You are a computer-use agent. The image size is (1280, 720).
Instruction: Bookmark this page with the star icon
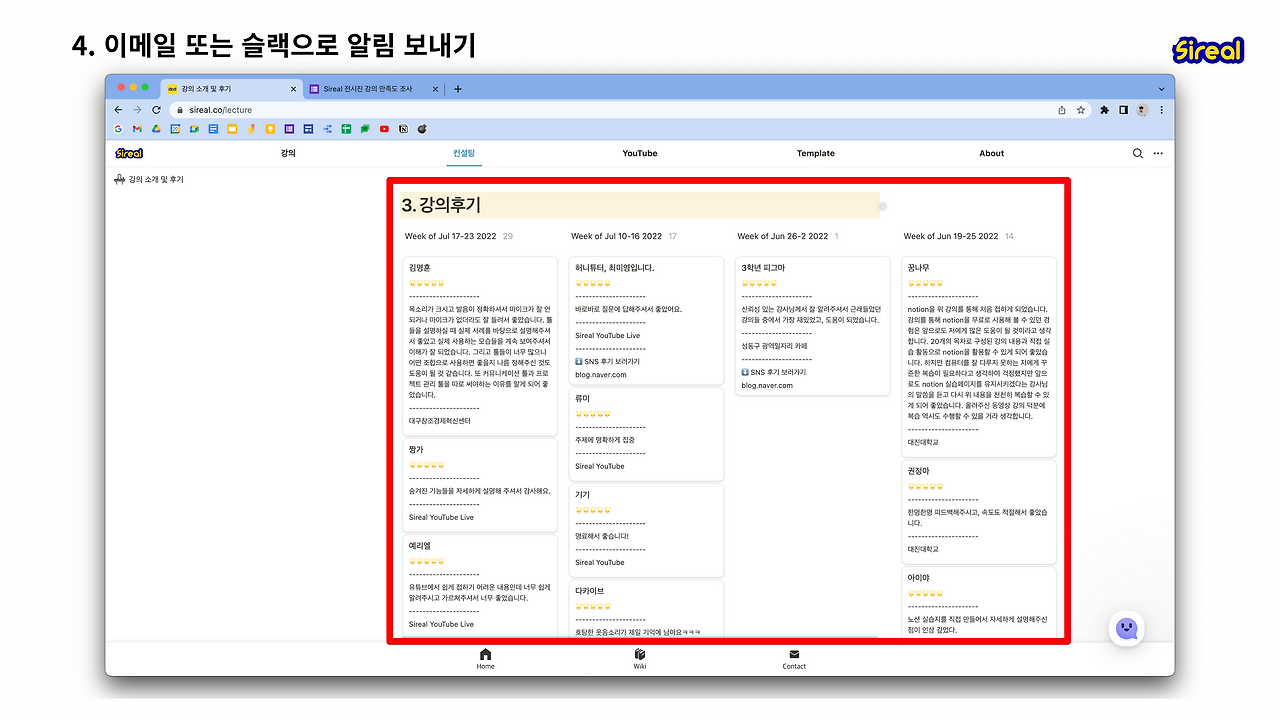pos(1081,110)
